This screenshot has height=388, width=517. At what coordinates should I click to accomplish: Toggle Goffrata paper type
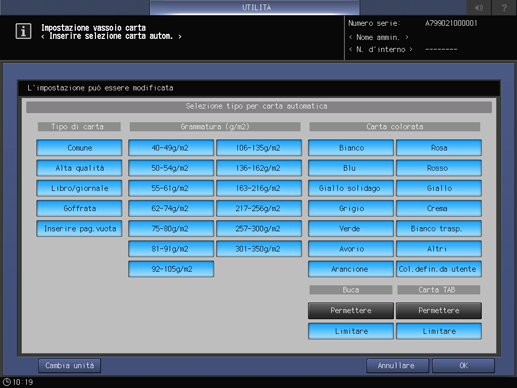point(79,208)
